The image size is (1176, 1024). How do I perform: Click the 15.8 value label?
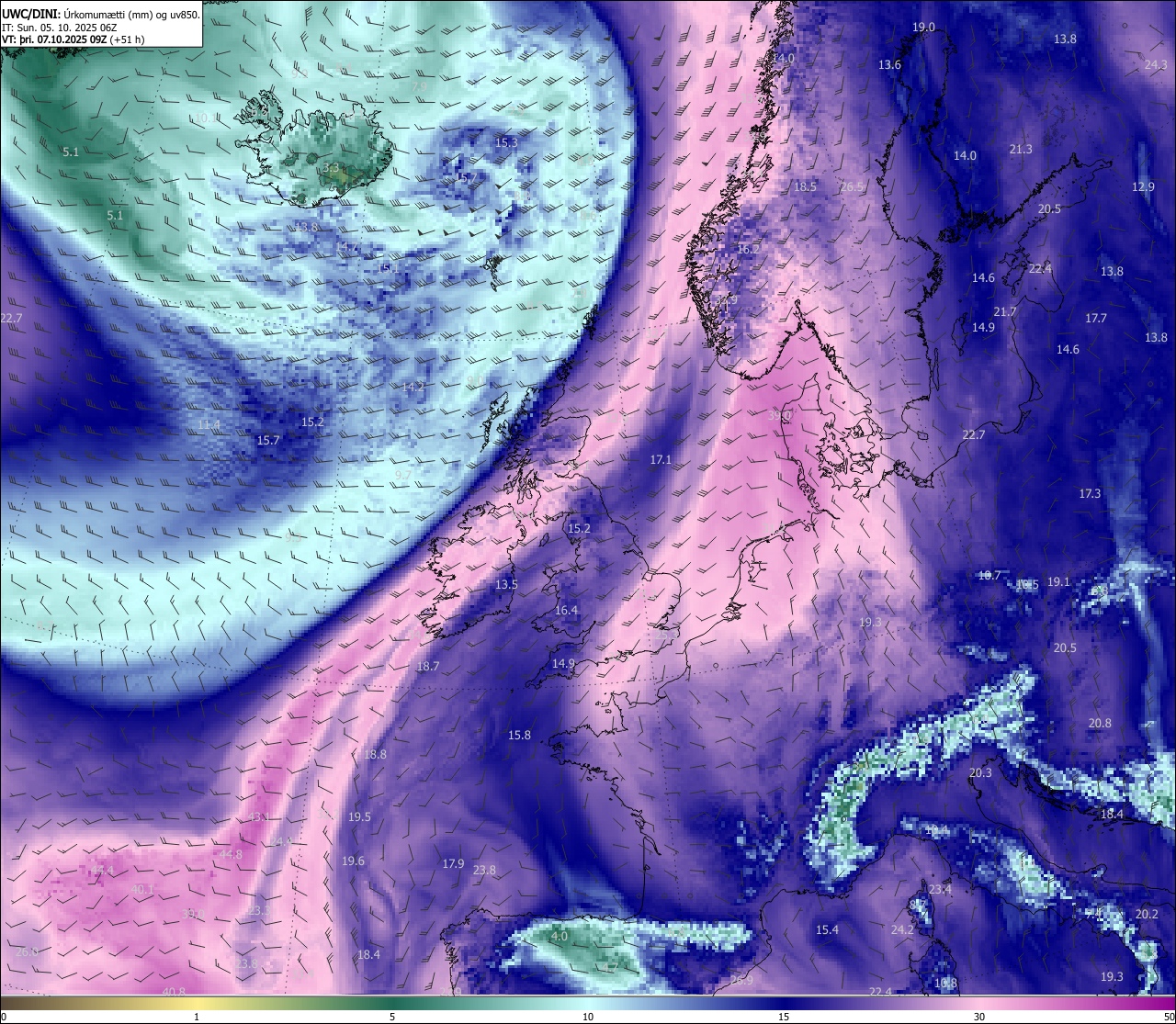point(519,735)
